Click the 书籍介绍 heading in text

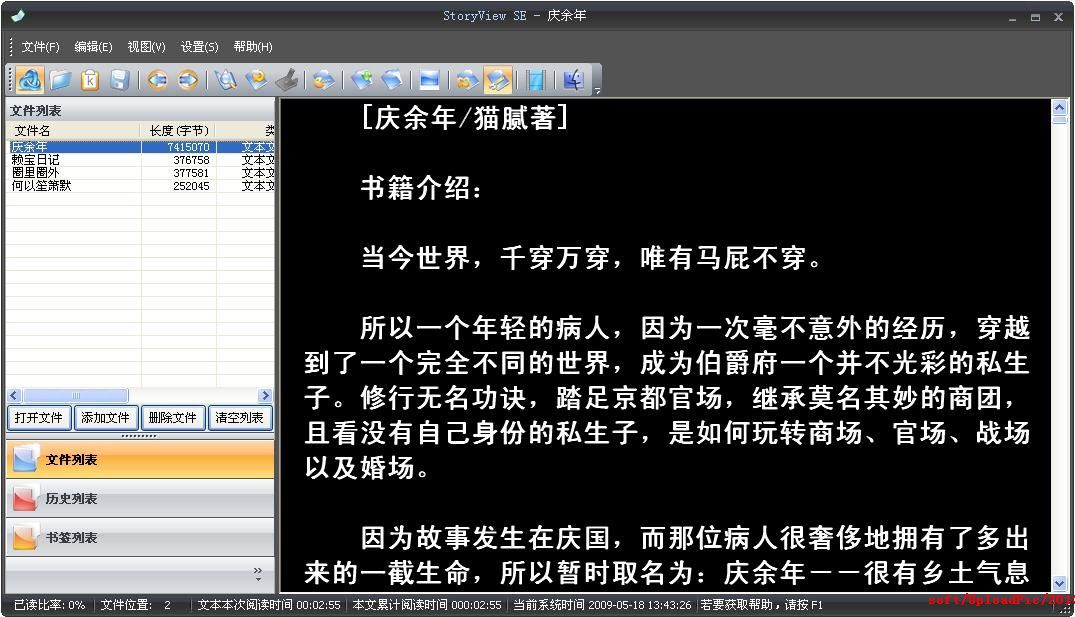tap(422, 188)
